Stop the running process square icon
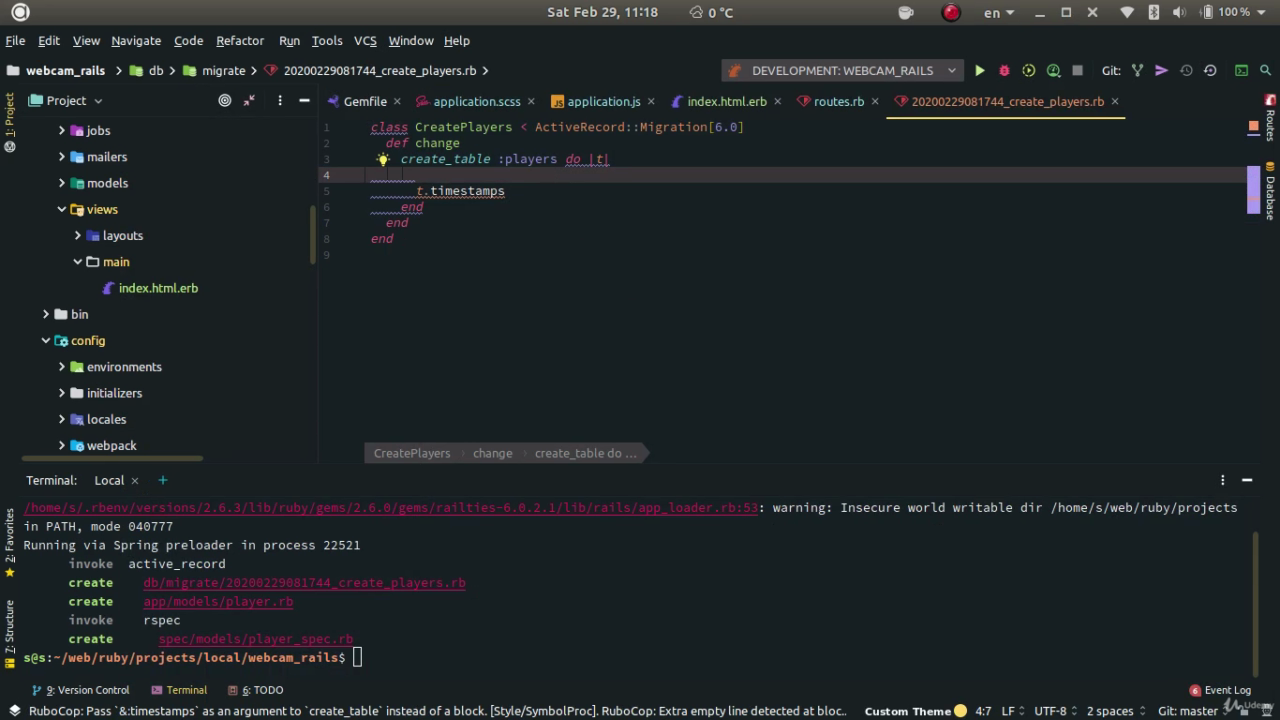The image size is (1280, 720). coord(1077,71)
